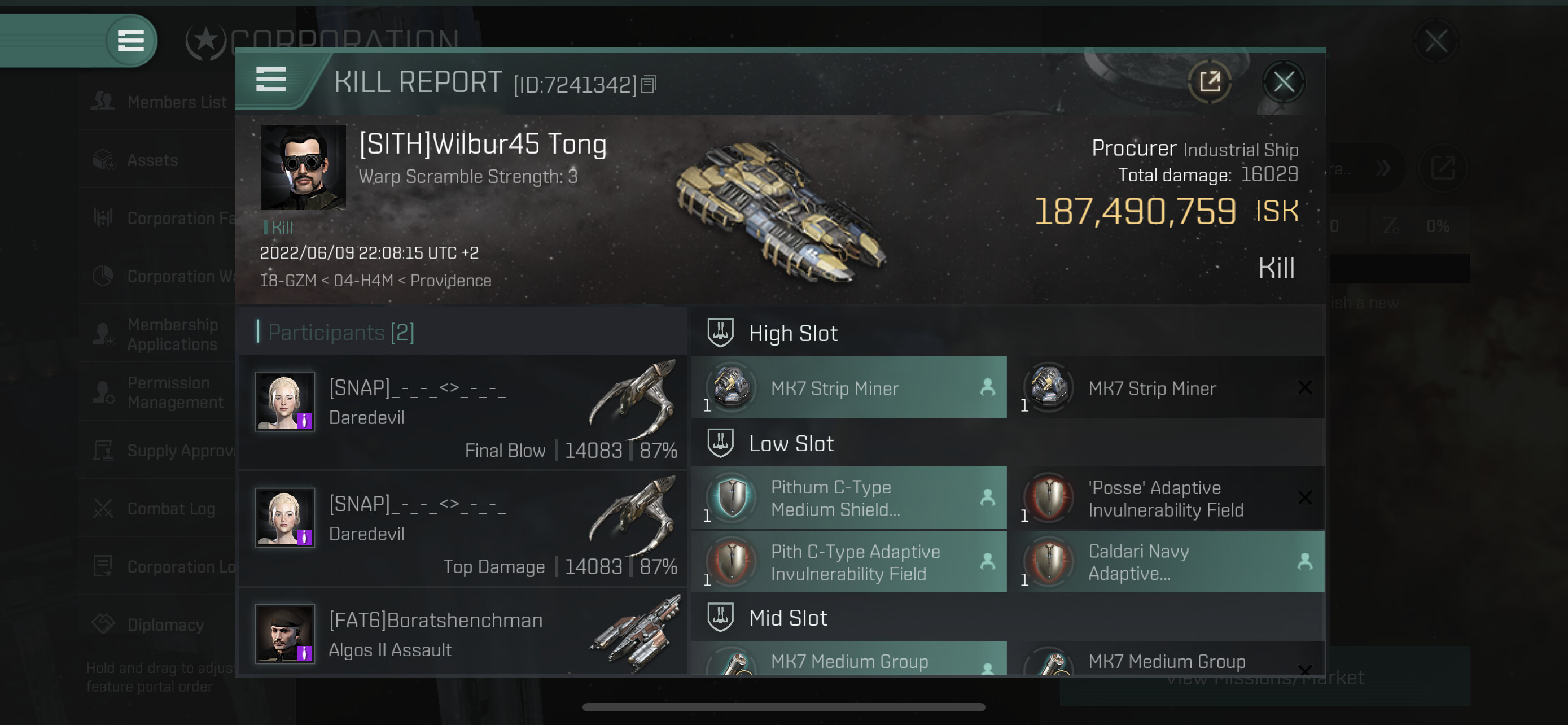Close the Kill Report window
This screenshot has height=725, width=1568.
[x=1284, y=81]
